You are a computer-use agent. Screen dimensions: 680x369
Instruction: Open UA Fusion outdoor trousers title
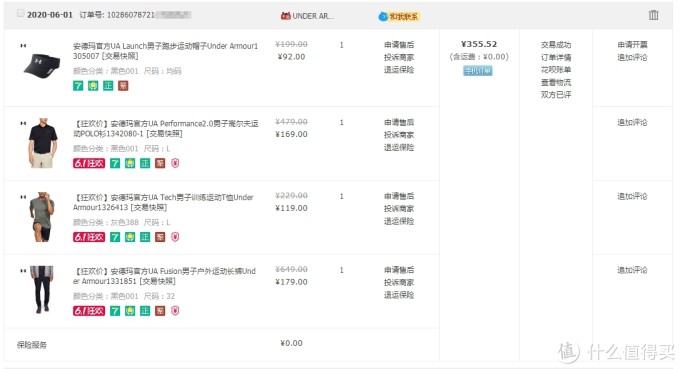click(164, 276)
